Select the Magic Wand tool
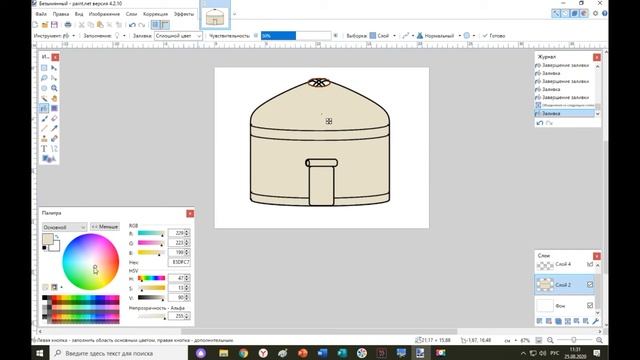This screenshot has width=640, height=360. [44, 98]
